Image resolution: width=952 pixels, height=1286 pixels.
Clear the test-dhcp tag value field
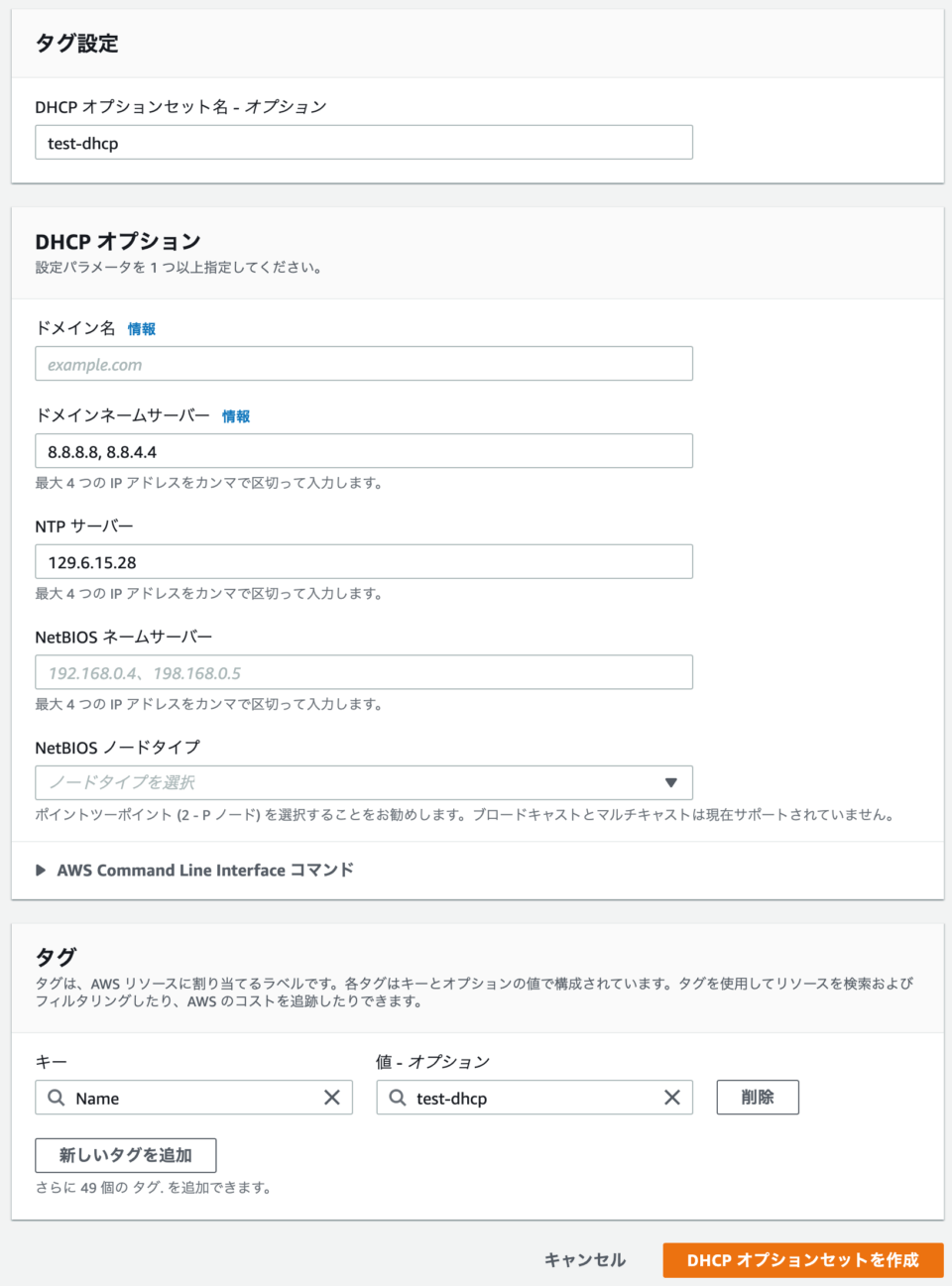pyautogui.click(x=672, y=1098)
